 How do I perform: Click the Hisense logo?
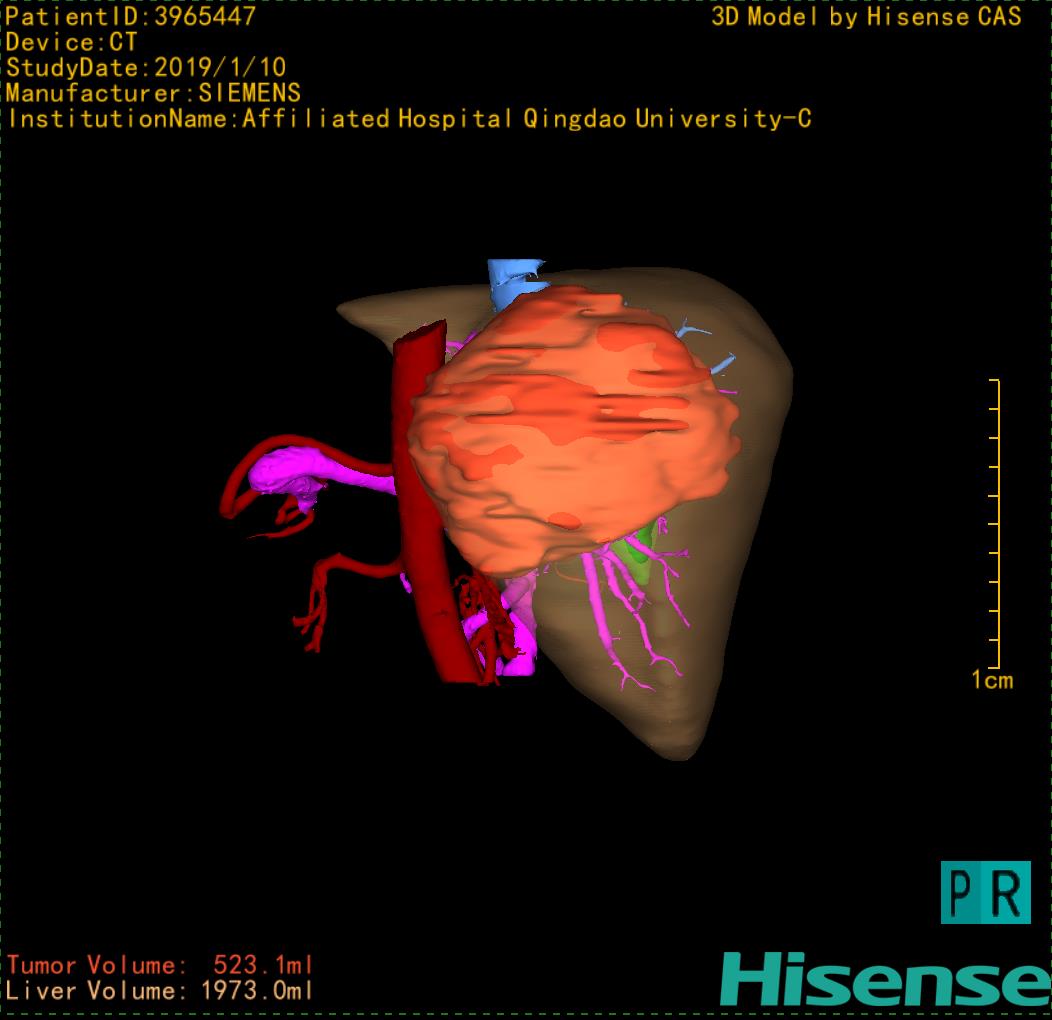point(885,979)
